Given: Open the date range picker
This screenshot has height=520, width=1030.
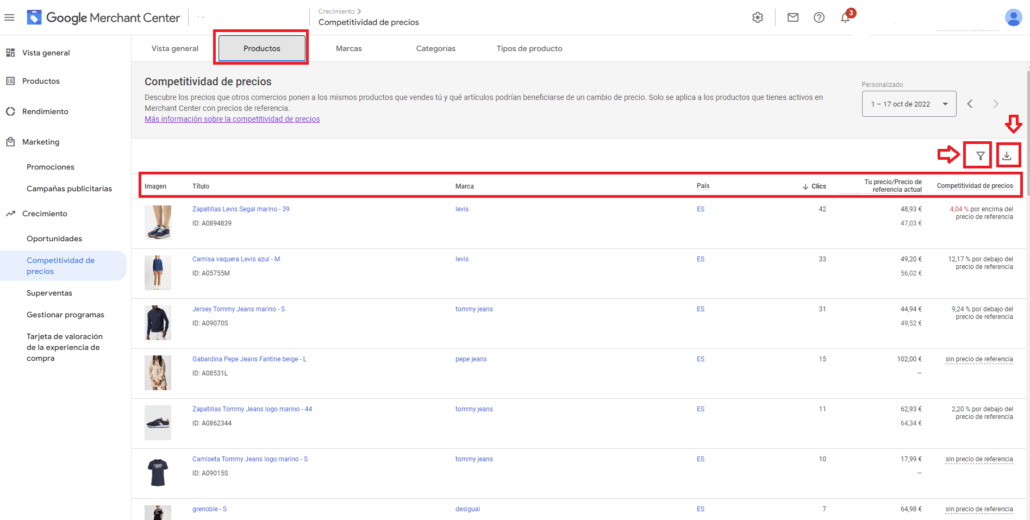Looking at the screenshot, I should [x=908, y=103].
